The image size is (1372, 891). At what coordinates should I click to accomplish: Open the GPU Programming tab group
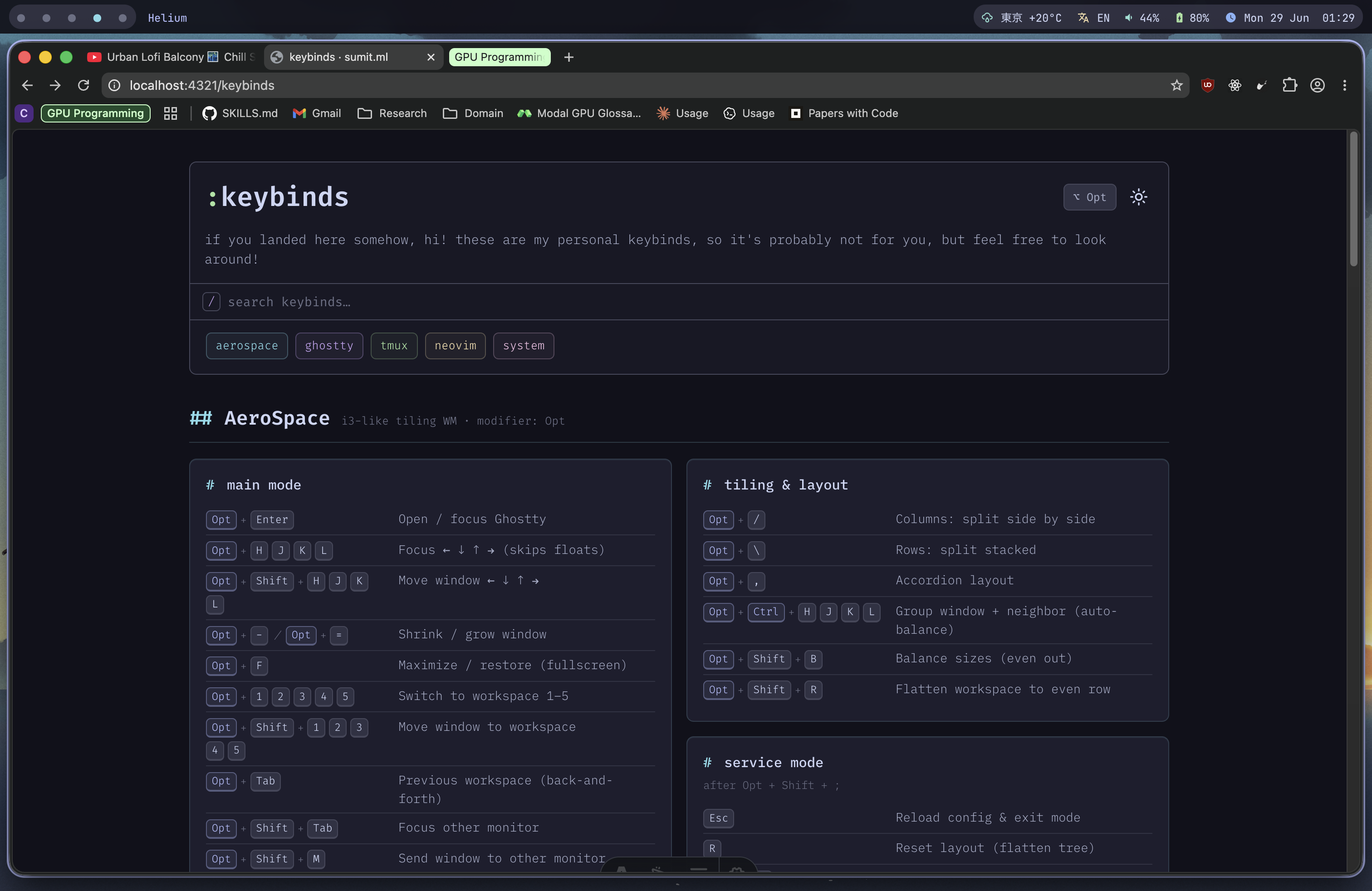[499, 57]
